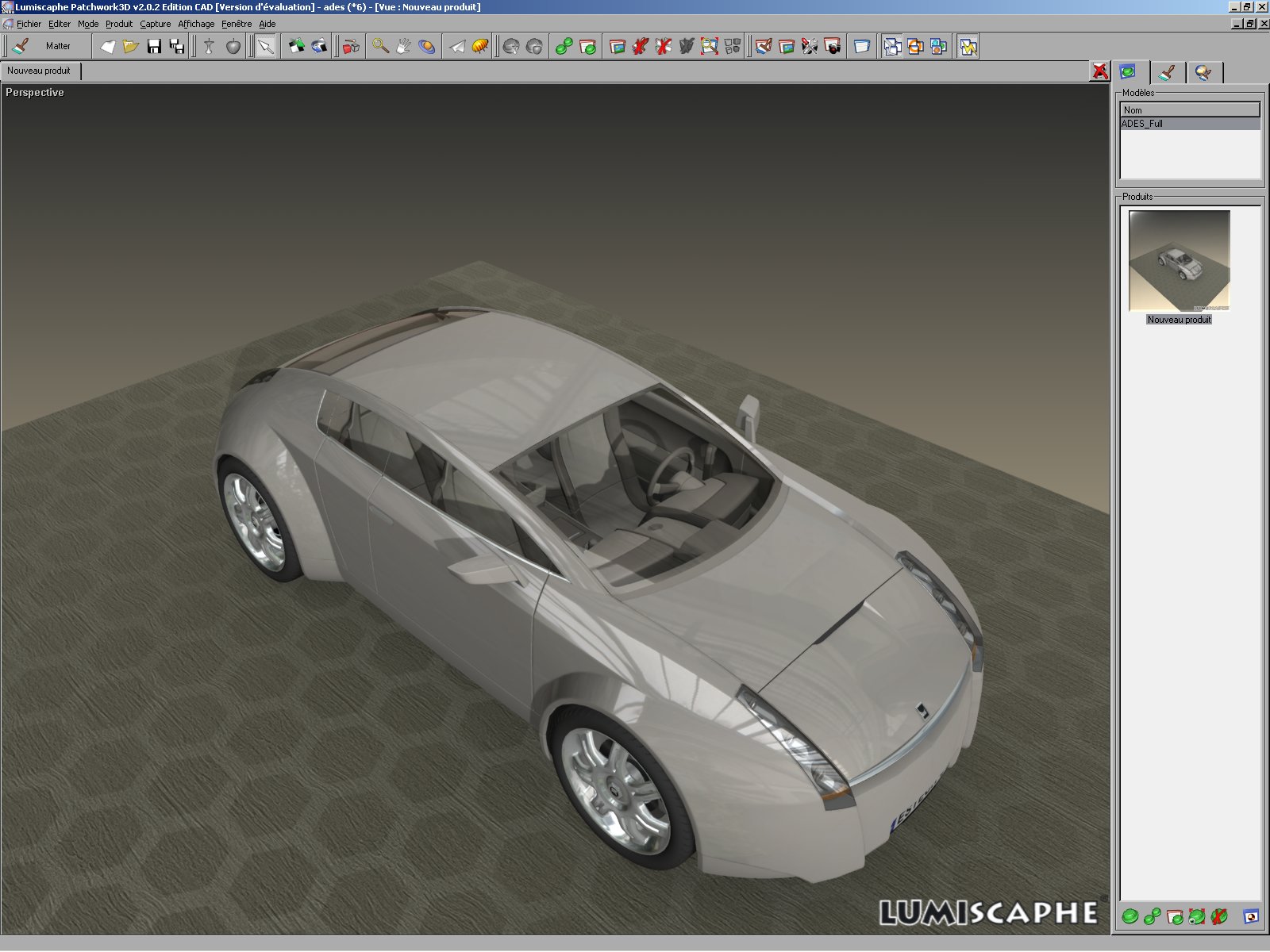1270x952 pixels.
Task: Activate the arrow selection pointer tool
Action: [265, 46]
